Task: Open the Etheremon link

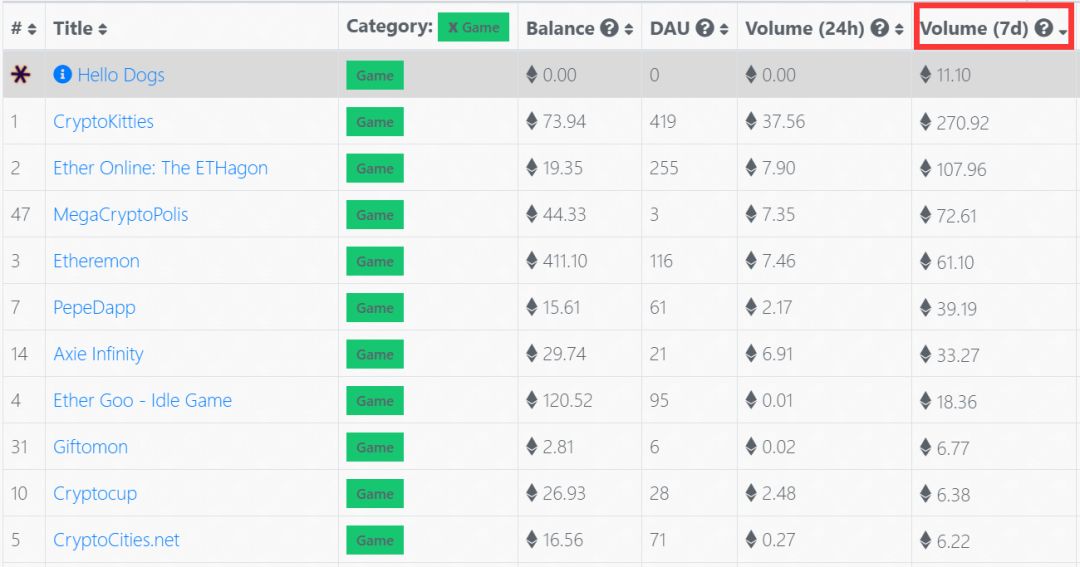Action: pyautogui.click(x=96, y=260)
